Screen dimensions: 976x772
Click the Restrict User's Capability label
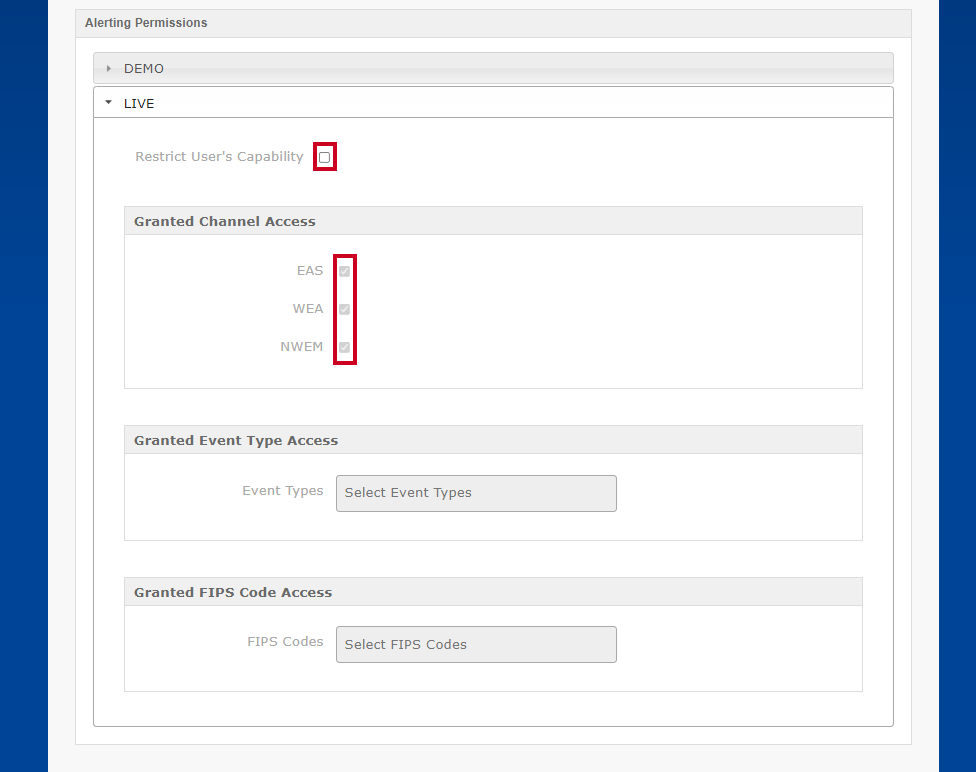point(219,157)
